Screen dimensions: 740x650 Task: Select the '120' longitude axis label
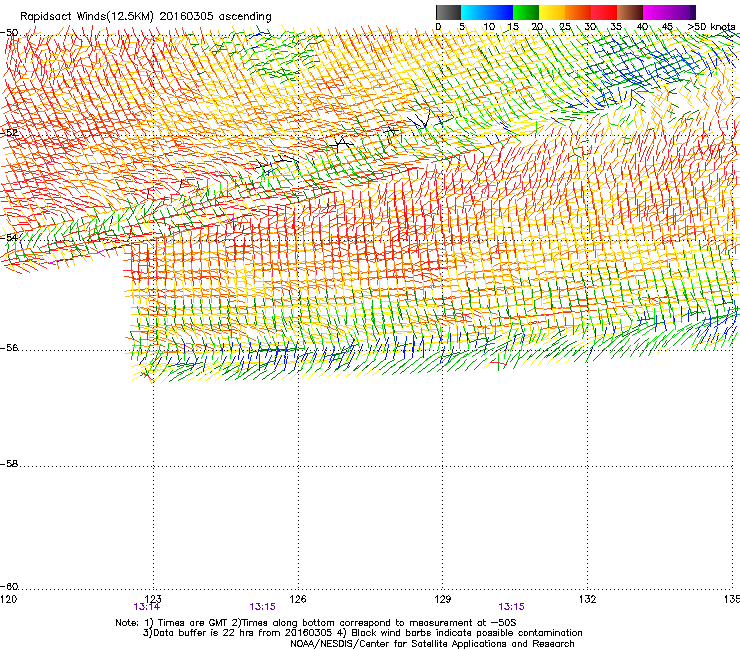8,599
